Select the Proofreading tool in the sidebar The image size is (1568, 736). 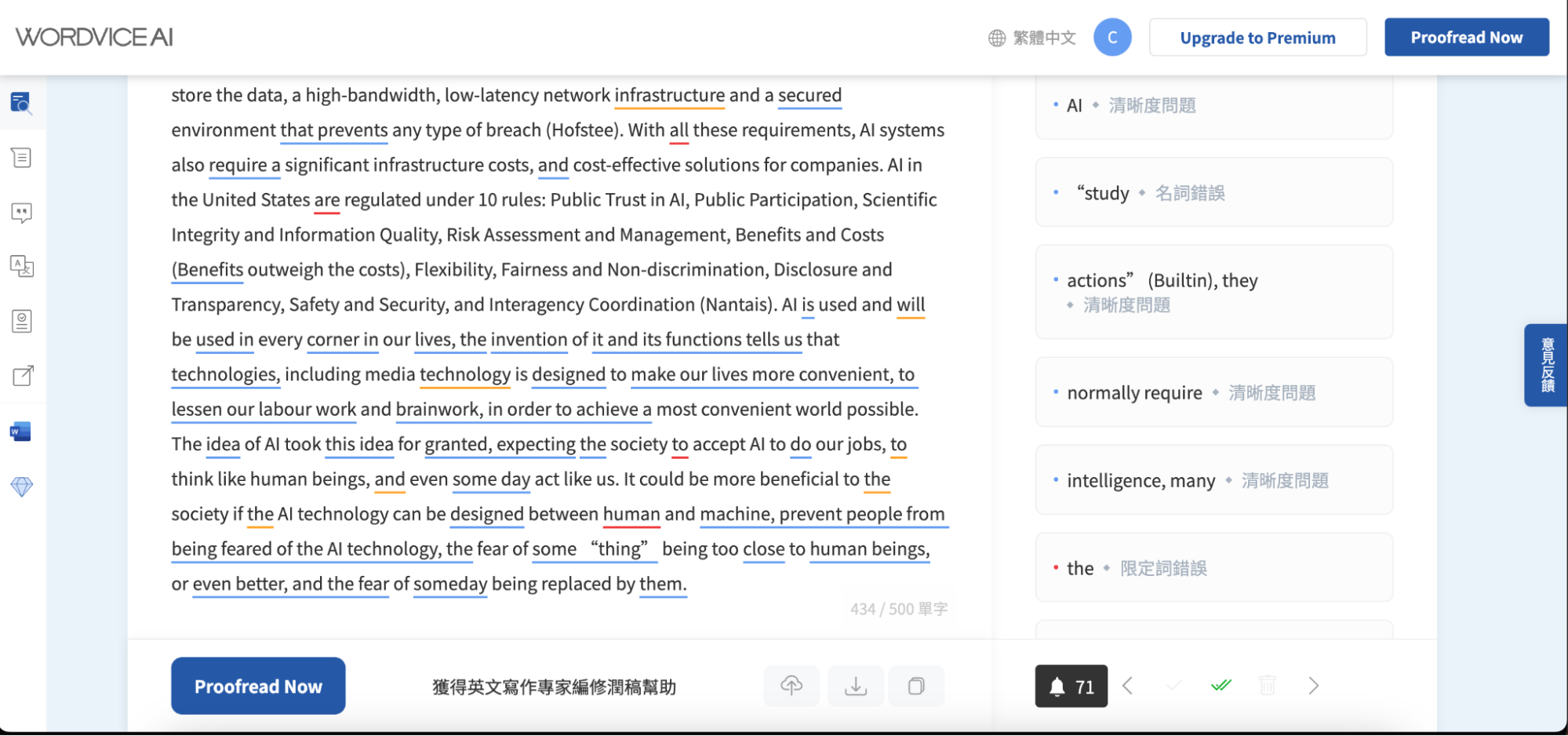pyautogui.click(x=21, y=104)
